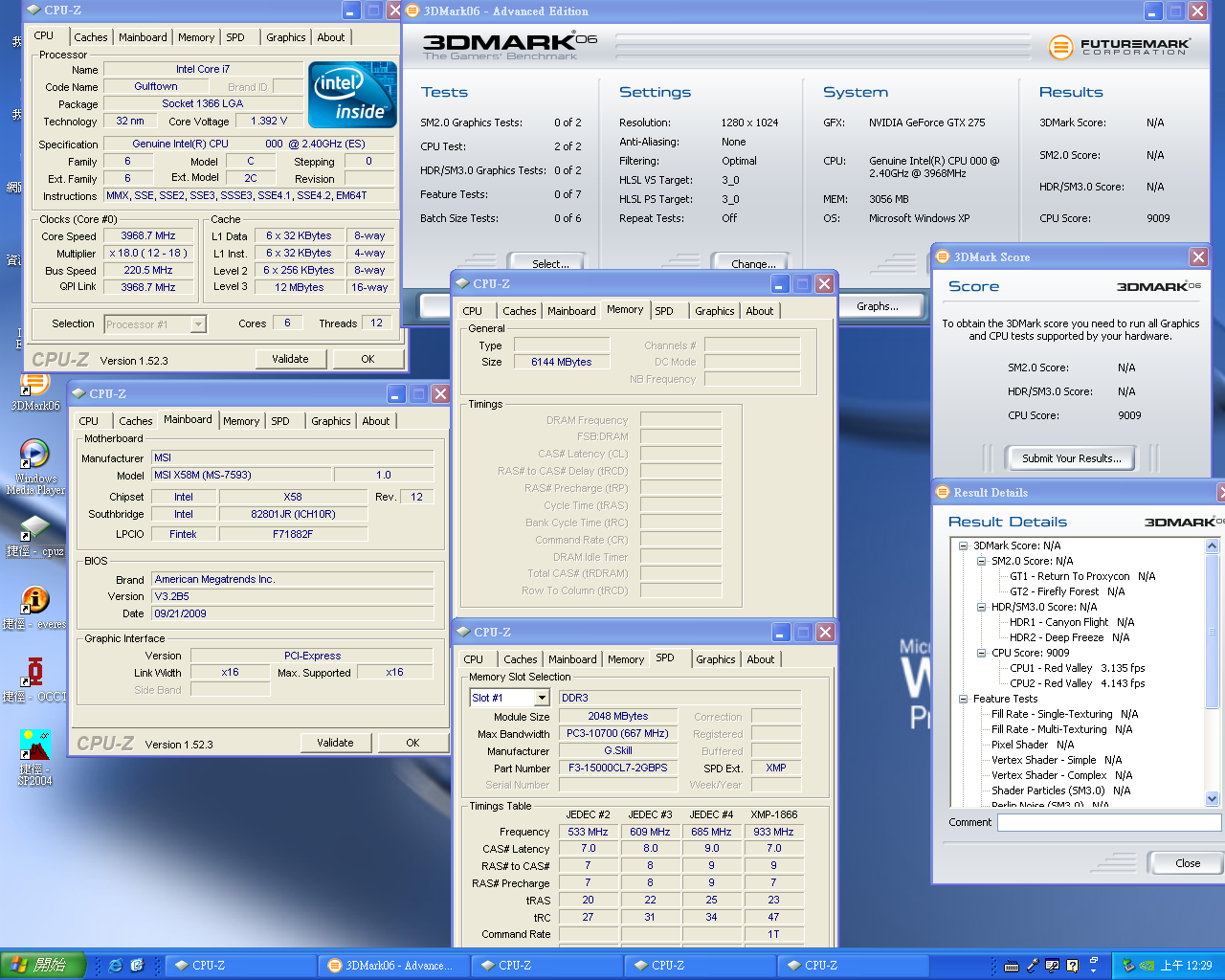Open Caches tab in the top-left CPU-Z window
The width and height of the screenshot is (1225, 980).
pyautogui.click(x=91, y=37)
